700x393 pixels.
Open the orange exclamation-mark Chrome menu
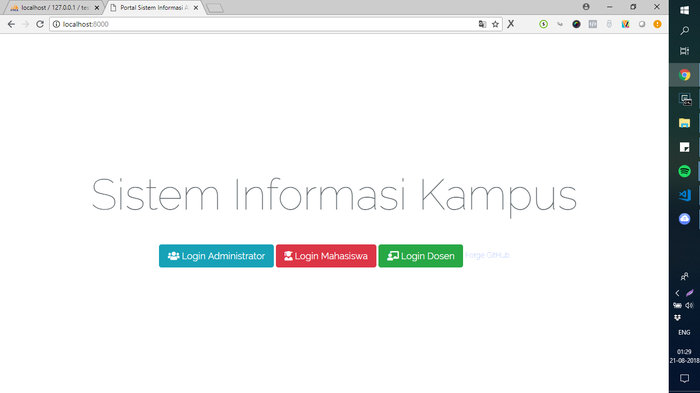pos(657,24)
